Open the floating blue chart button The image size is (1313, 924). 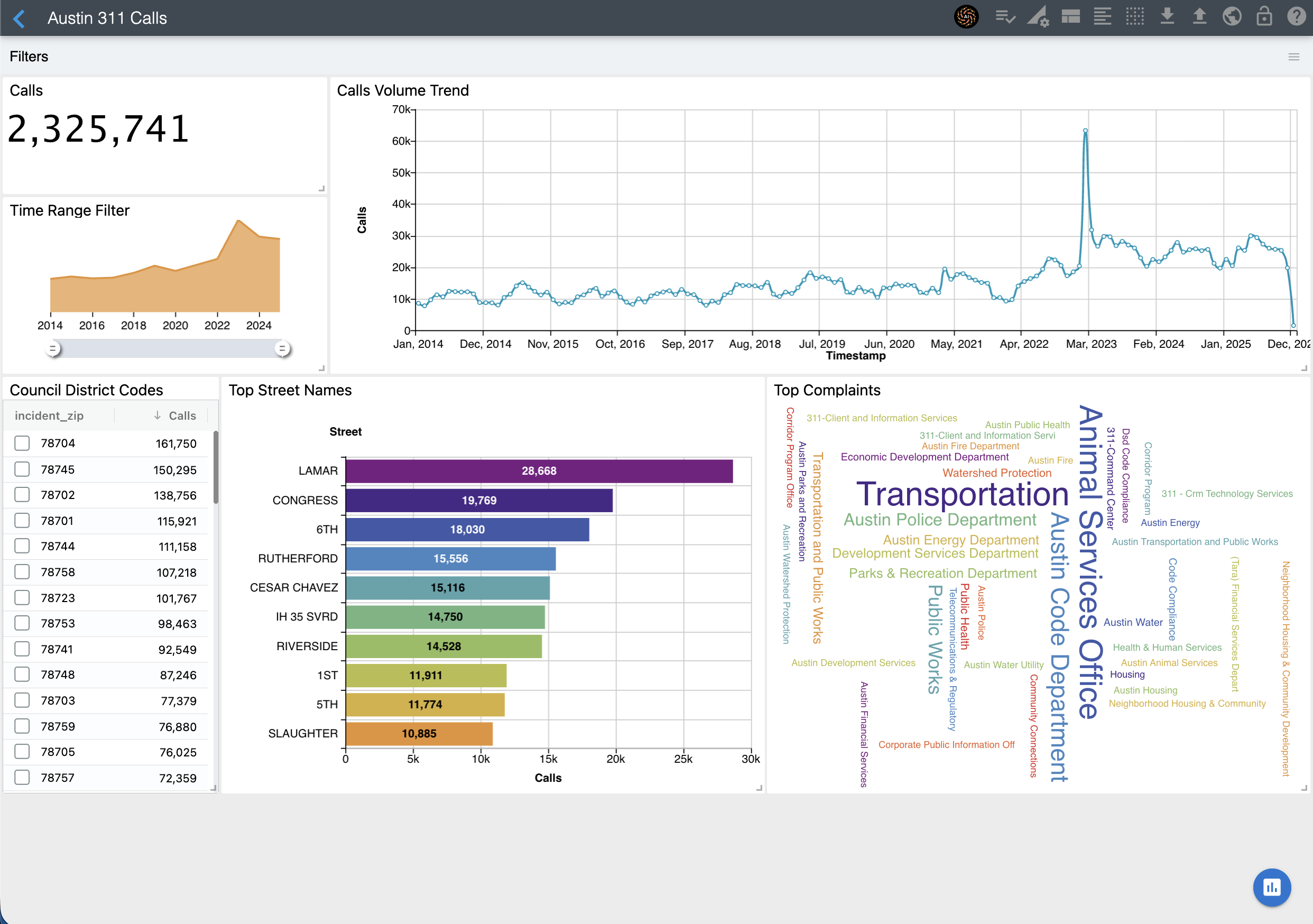[1271, 887]
